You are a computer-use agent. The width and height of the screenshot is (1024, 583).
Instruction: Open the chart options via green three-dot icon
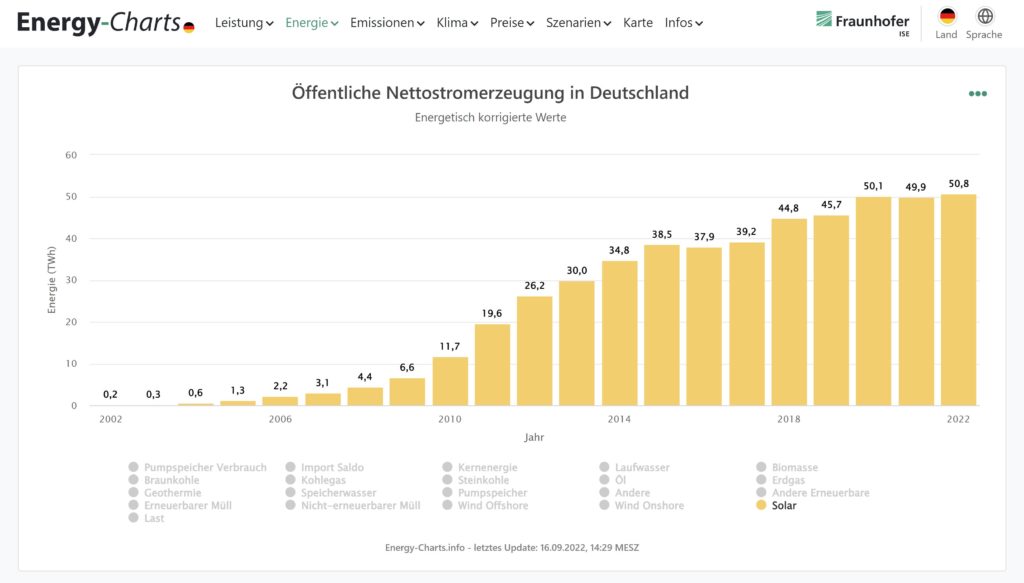click(x=977, y=91)
